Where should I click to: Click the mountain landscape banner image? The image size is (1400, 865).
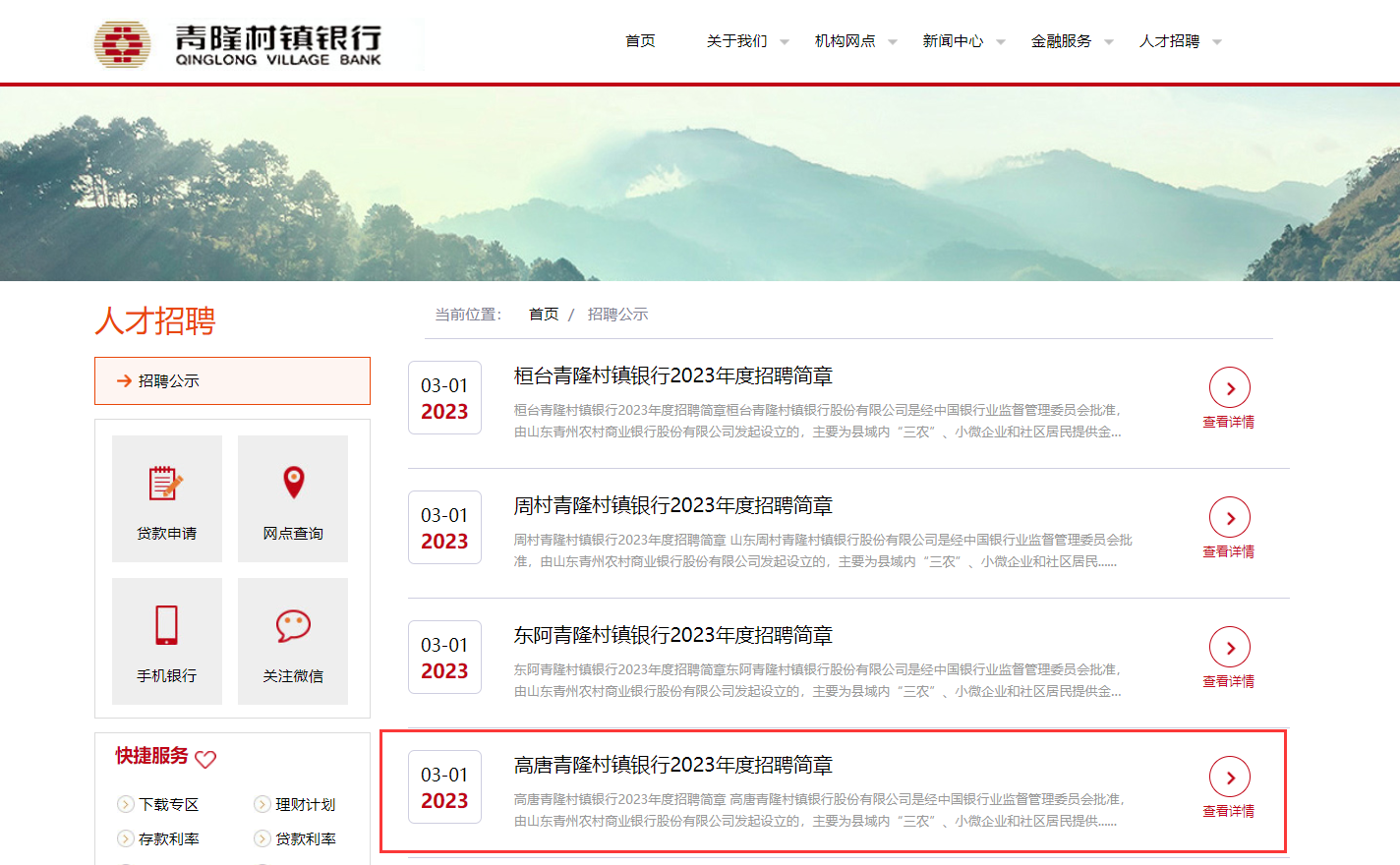pyautogui.click(x=700, y=184)
